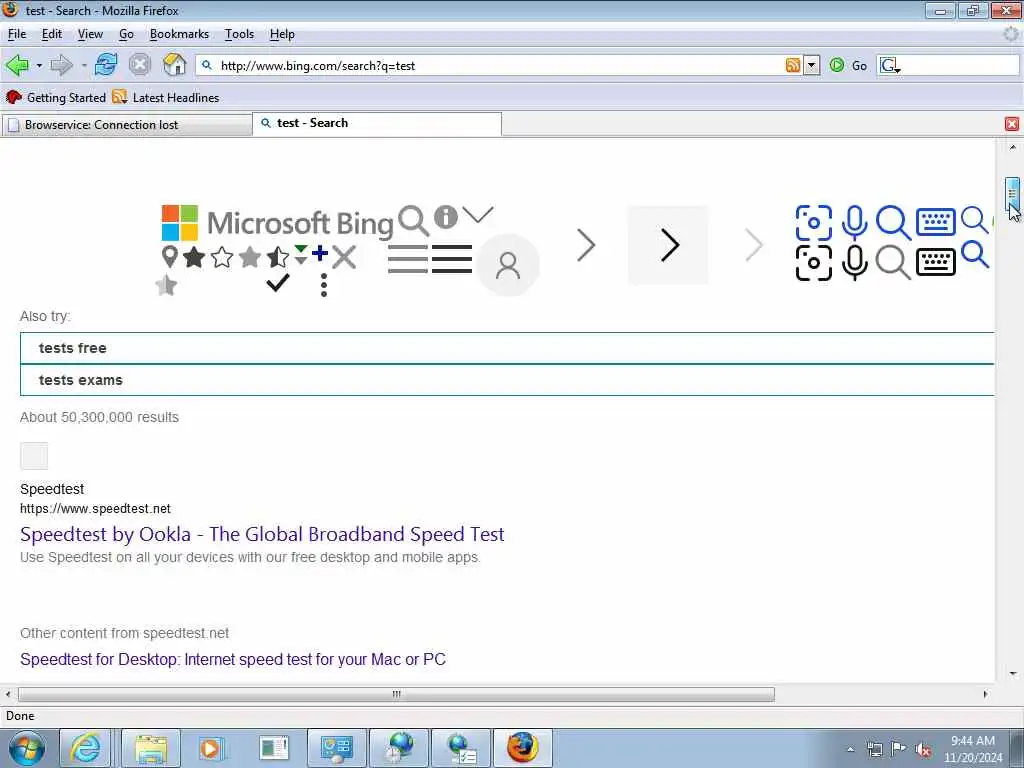The width and height of the screenshot is (1024, 768).
Task: Expand the address bar URL history dropdown
Action: pos(811,65)
